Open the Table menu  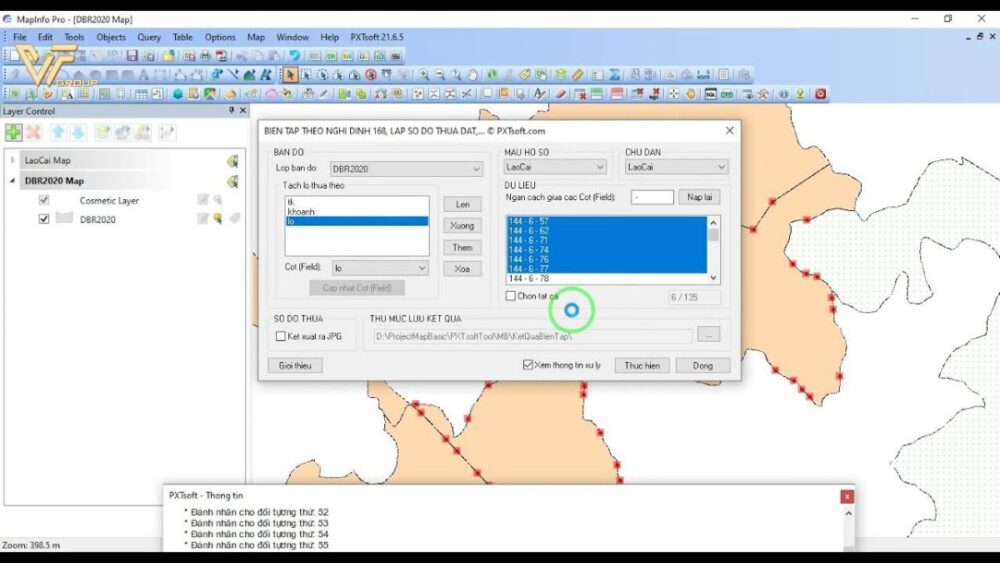182,37
